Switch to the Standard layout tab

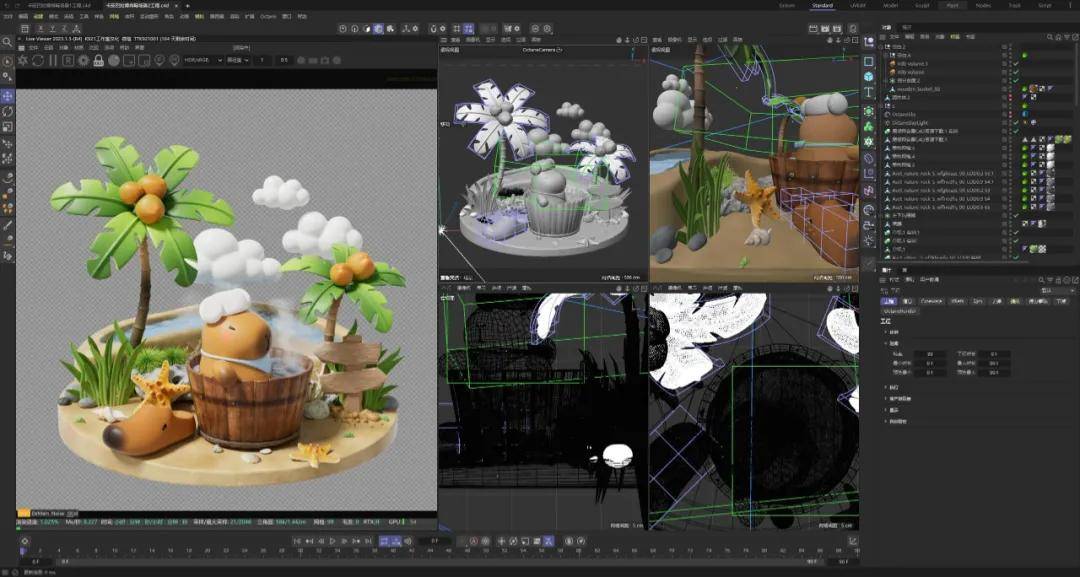(822, 6)
